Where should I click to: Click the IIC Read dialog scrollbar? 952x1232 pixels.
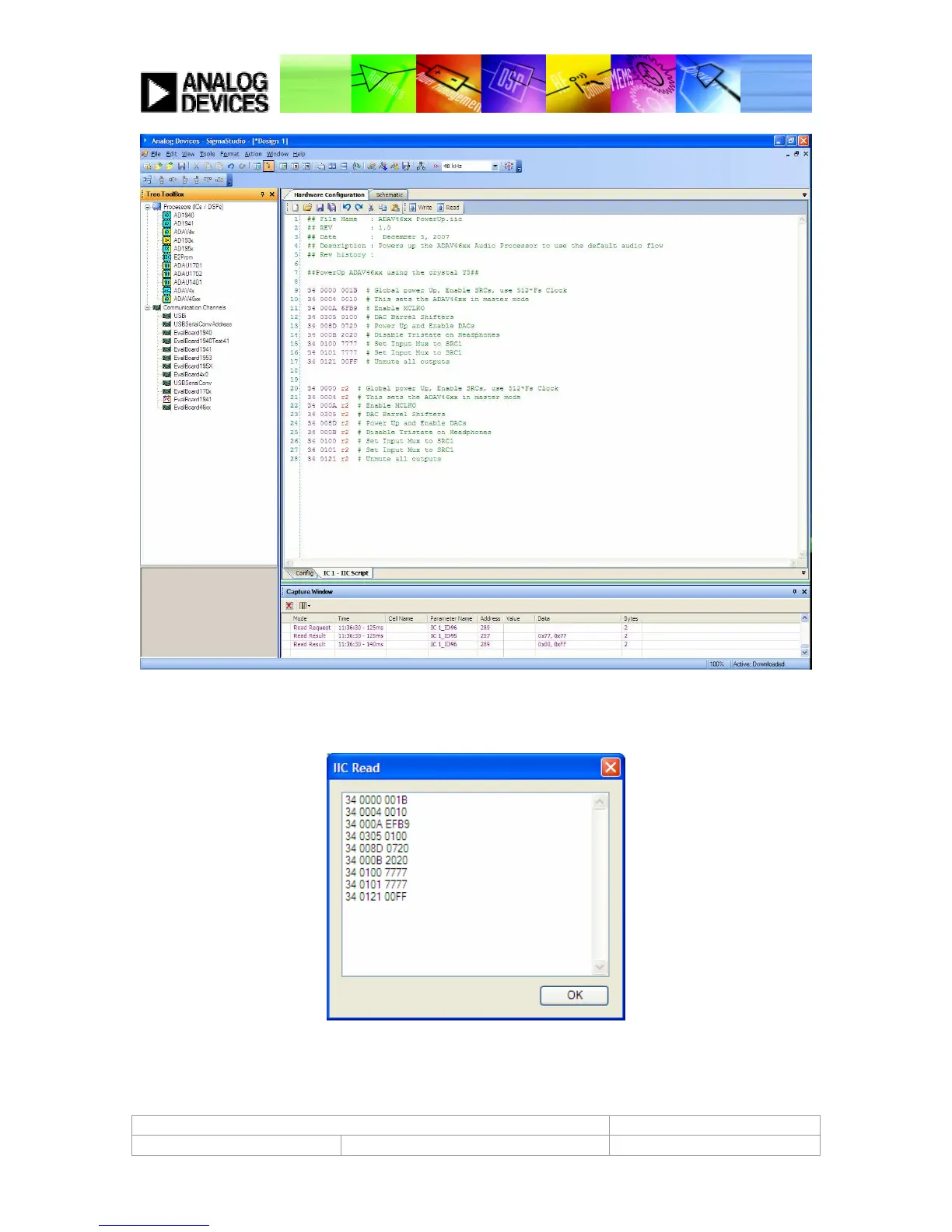pyautogui.click(x=600, y=884)
